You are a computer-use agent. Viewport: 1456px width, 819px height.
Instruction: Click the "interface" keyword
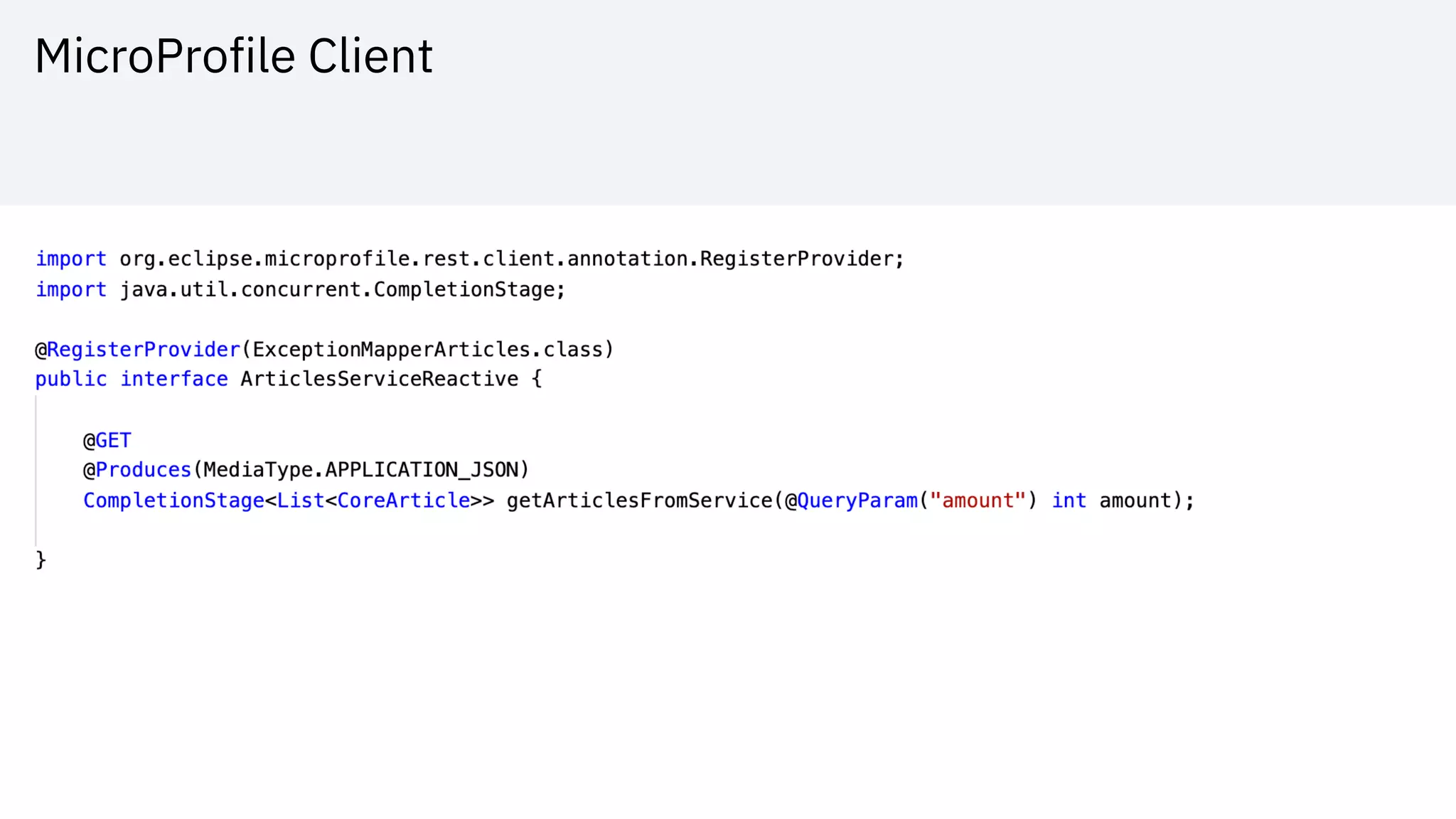click(x=174, y=380)
